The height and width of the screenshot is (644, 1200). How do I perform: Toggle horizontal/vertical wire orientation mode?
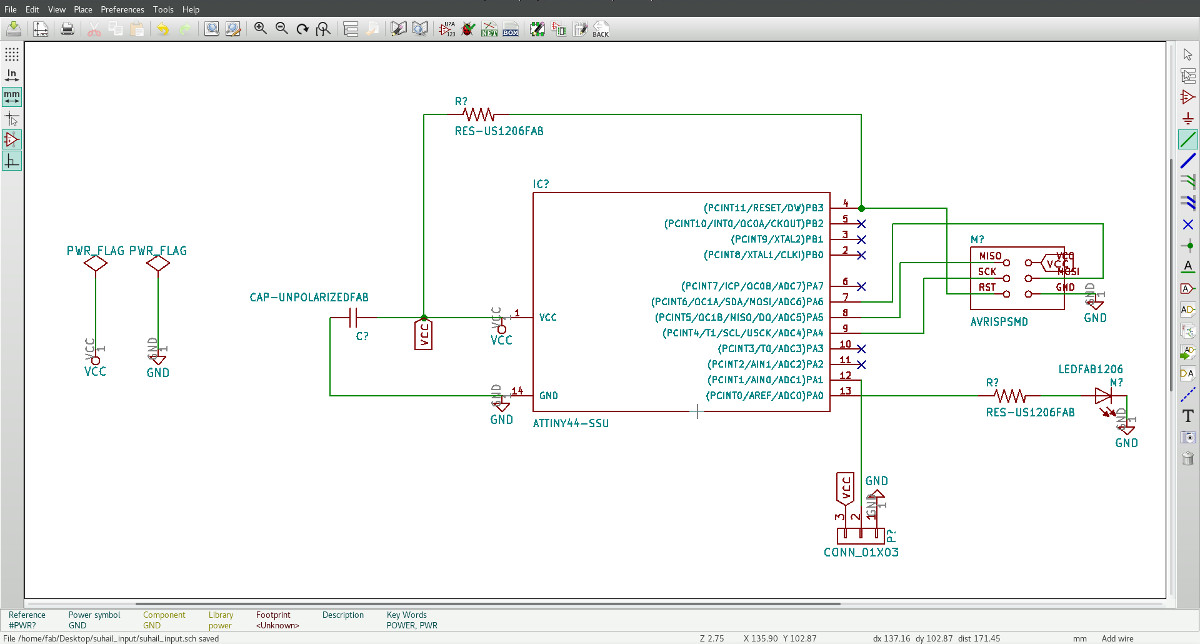point(12,161)
